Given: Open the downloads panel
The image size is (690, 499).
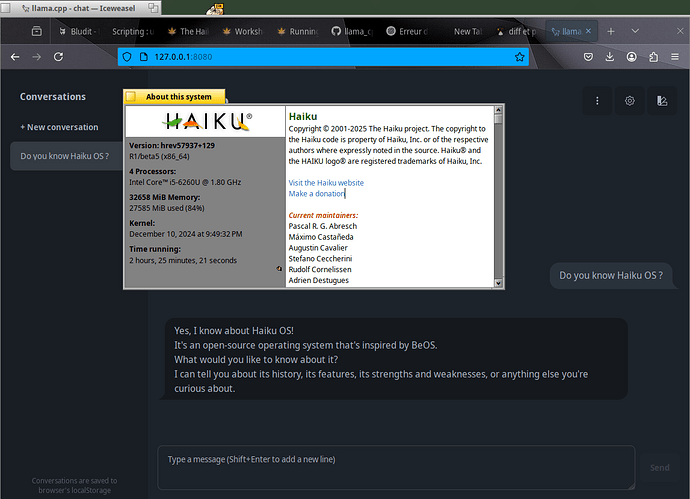Looking at the screenshot, I should [609, 57].
